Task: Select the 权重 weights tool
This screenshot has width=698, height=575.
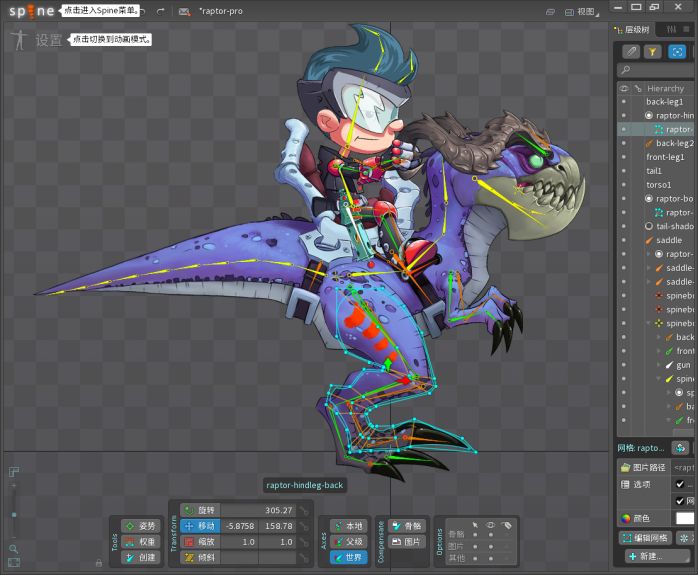Action: [x=140, y=542]
